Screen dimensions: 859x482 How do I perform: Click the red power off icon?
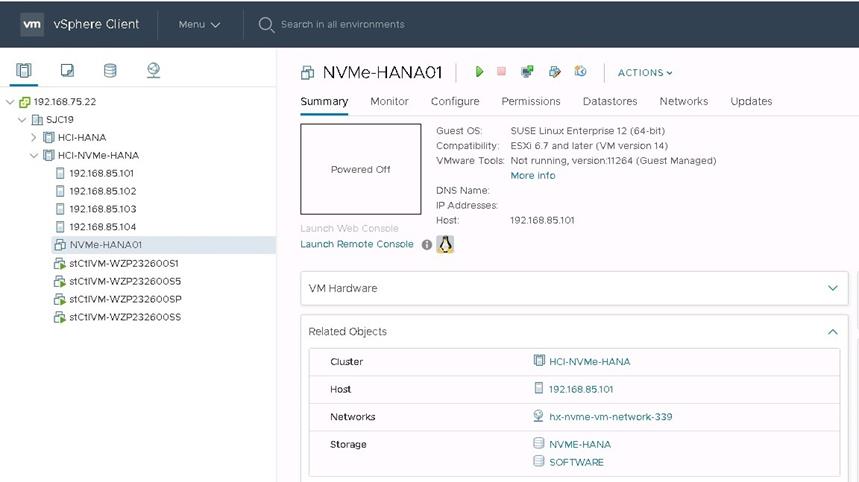pyautogui.click(x=501, y=71)
